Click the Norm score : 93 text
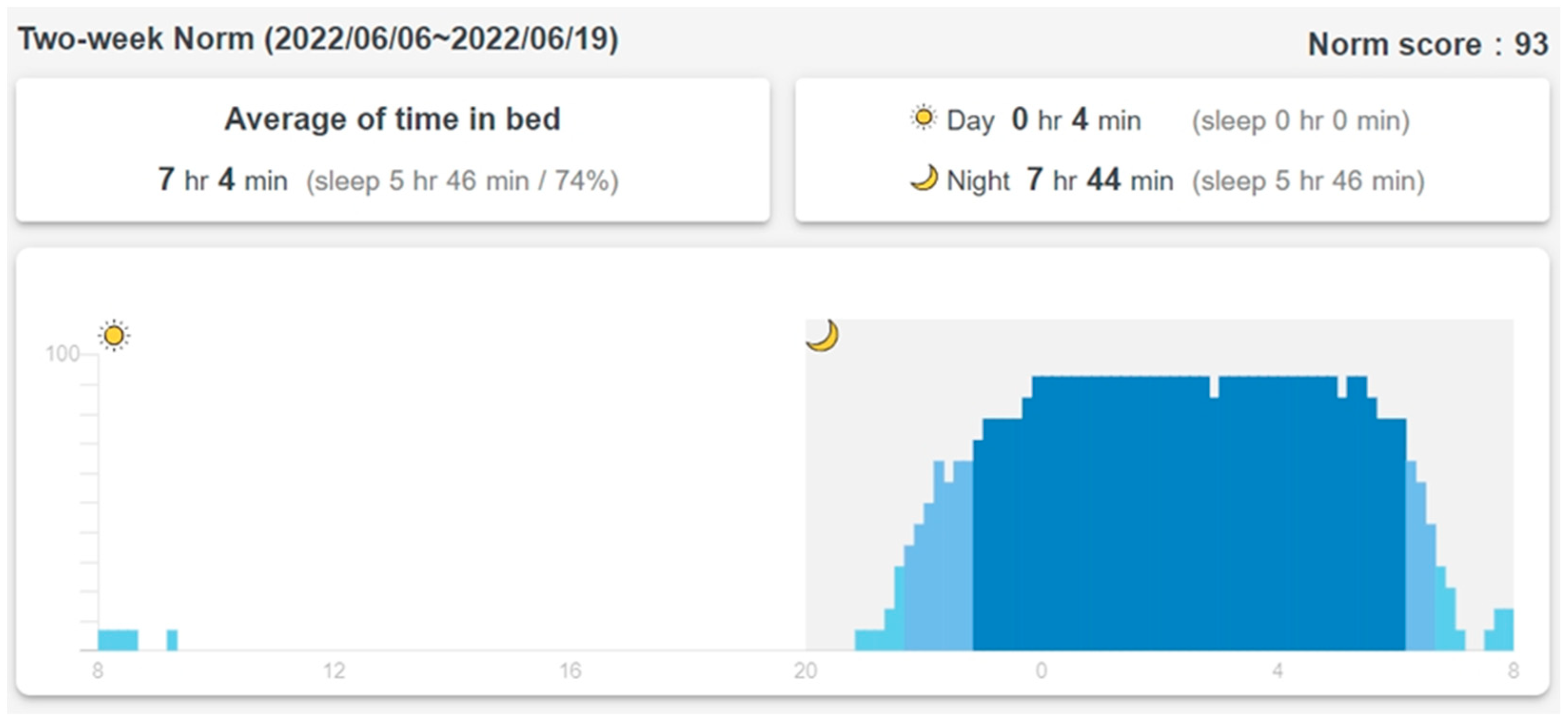The height and width of the screenshot is (721, 1568). pos(1427,44)
